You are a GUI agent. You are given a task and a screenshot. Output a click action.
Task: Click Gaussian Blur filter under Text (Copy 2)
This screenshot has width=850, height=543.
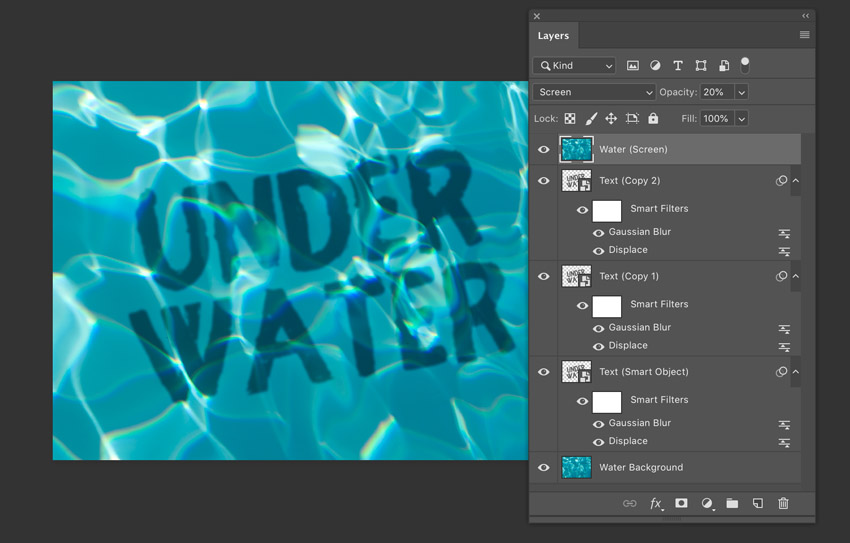point(640,232)
